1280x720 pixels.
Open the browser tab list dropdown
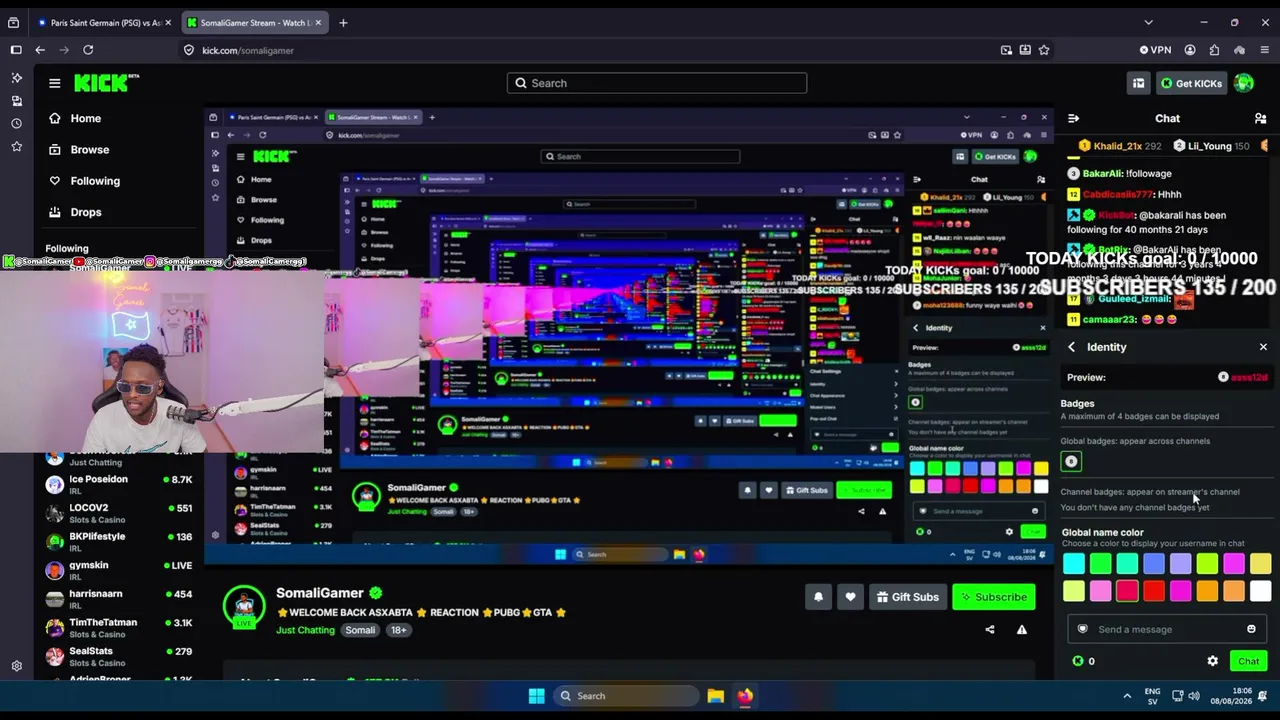1148,22
